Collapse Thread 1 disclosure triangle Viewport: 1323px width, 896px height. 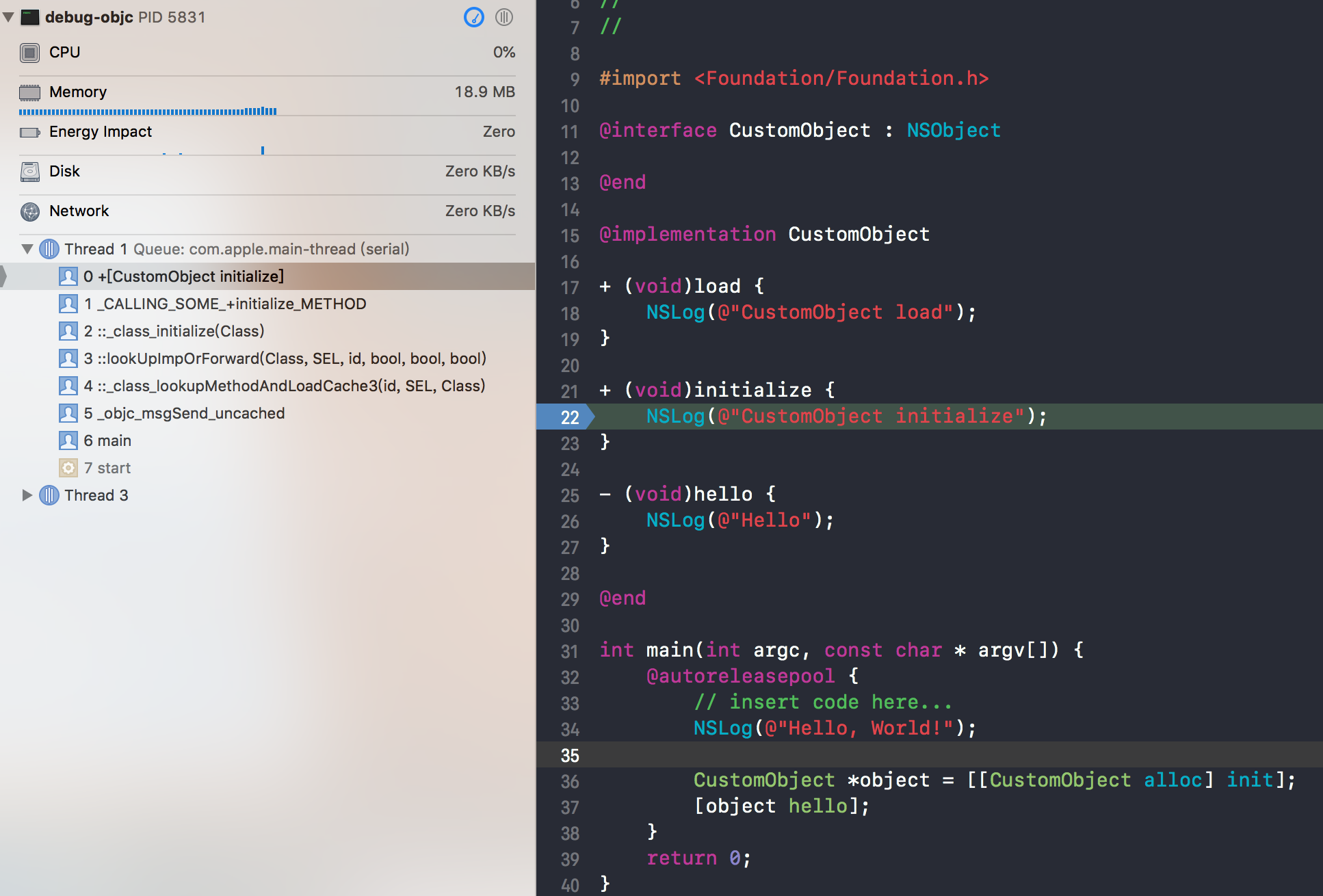coord(27,249)
